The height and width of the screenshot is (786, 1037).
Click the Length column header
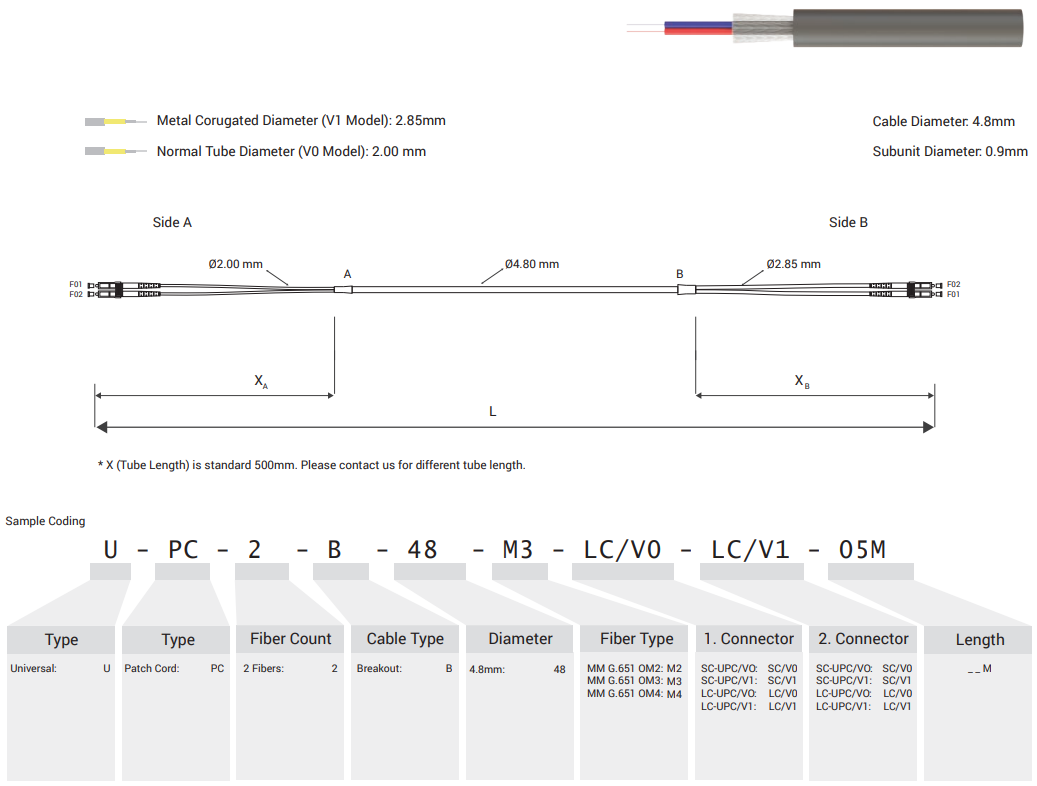pos(979,640)
